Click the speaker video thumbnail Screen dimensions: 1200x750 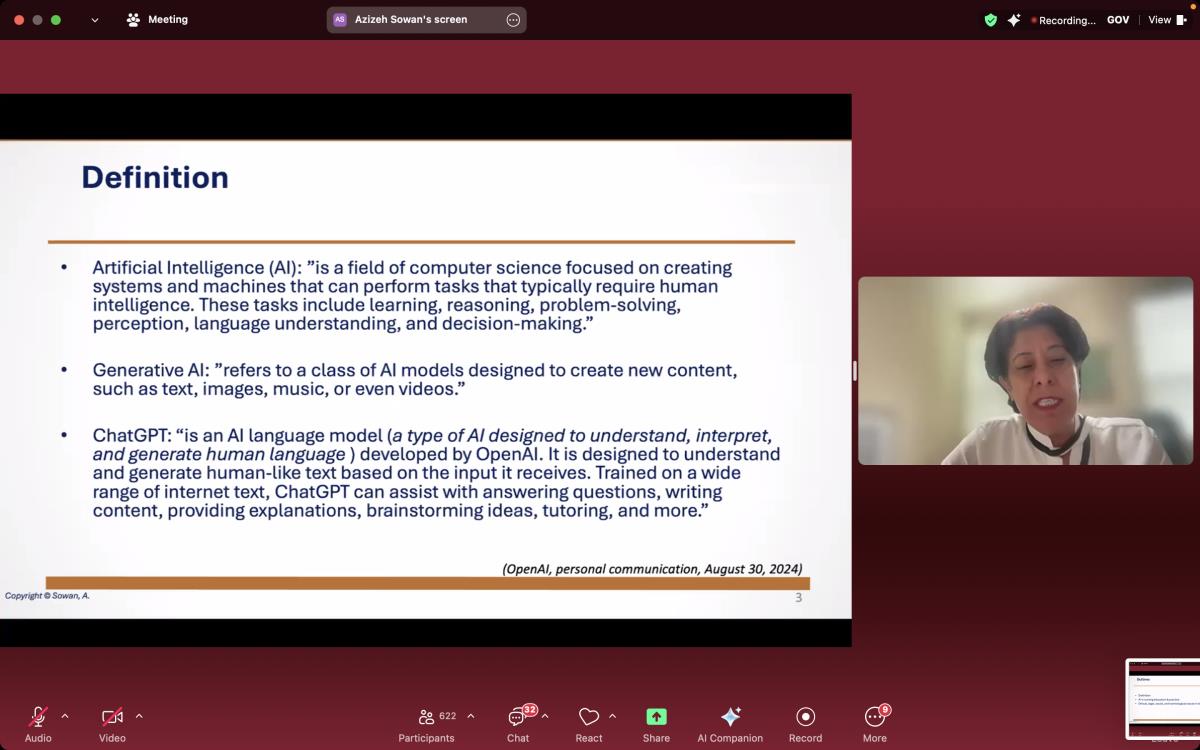[1025, 371]
